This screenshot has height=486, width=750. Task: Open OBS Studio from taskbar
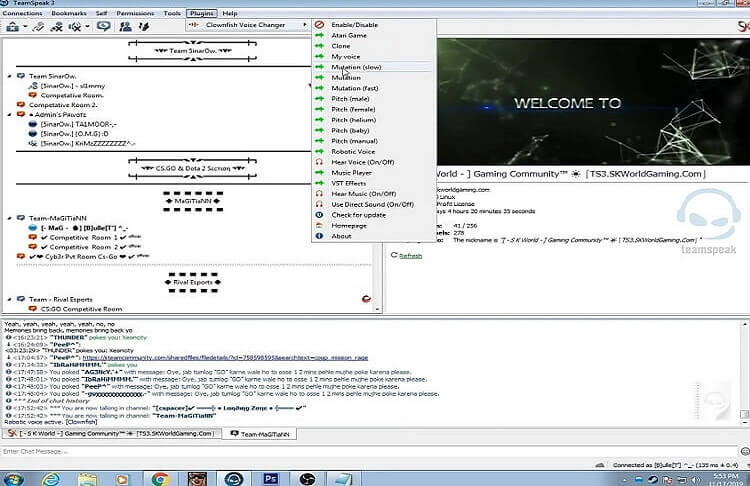pos(307,479)
